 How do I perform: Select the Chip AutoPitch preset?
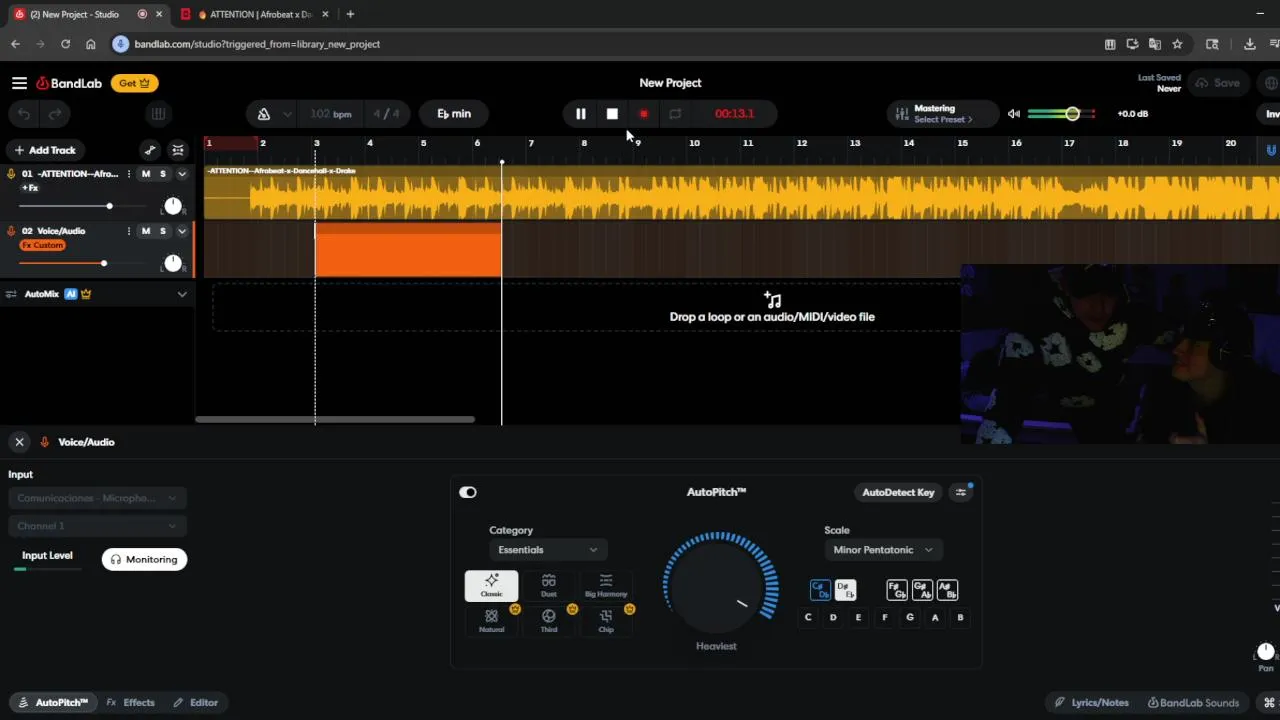tap(605, 620)
